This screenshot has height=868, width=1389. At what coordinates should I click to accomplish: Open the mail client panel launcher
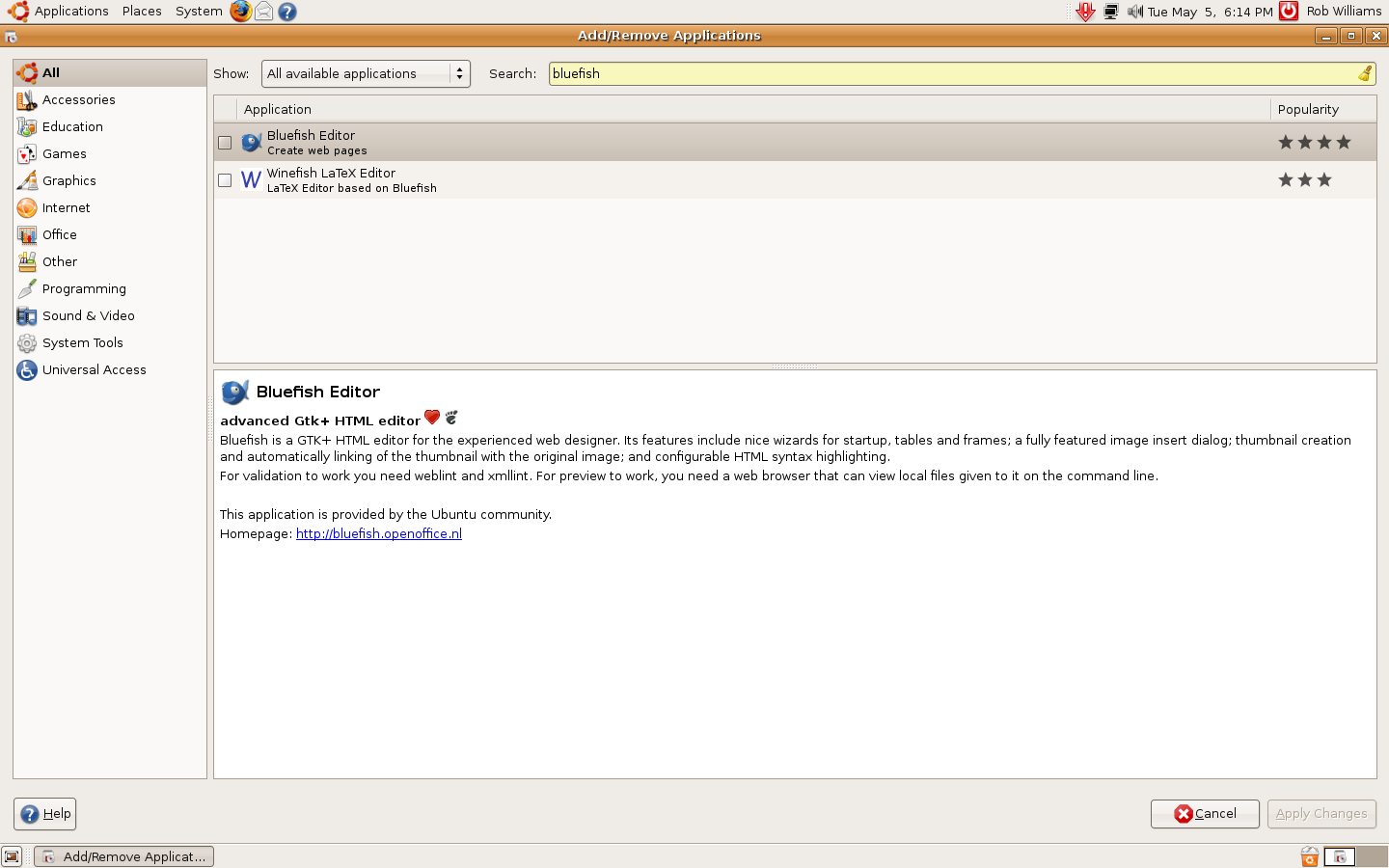(263, 12)
